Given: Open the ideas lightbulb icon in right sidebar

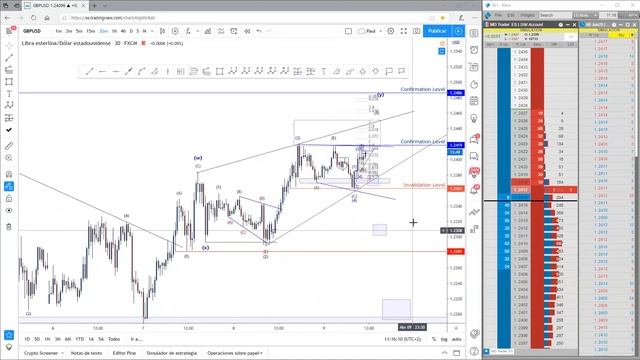Looking at the screenshot, I should click(x=474, y=118).
